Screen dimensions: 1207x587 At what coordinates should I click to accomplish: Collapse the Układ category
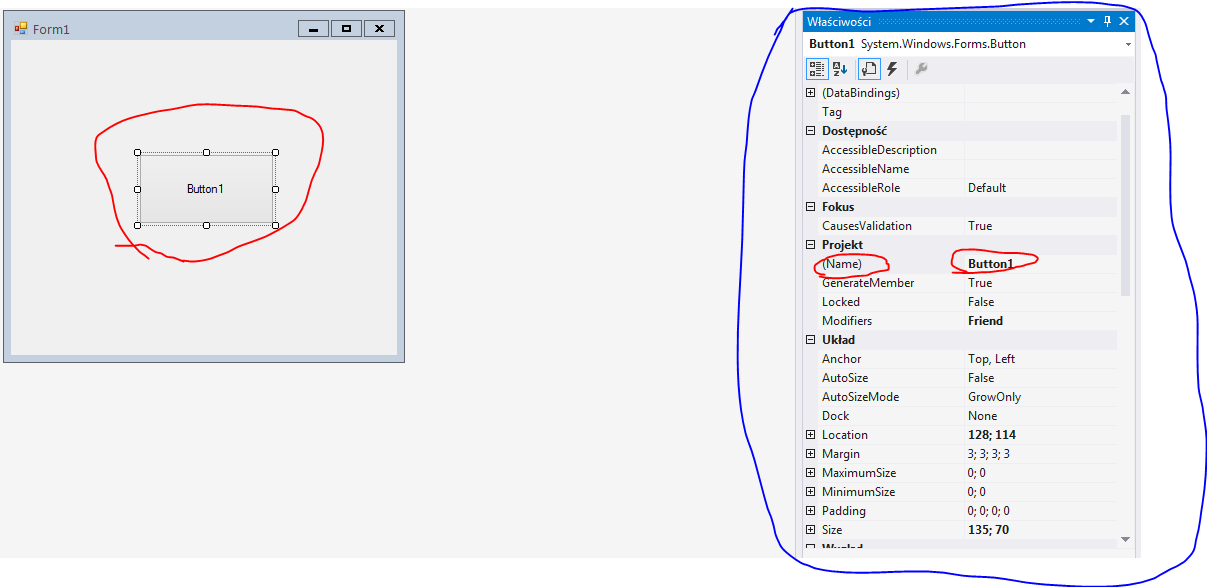point(811,340)
